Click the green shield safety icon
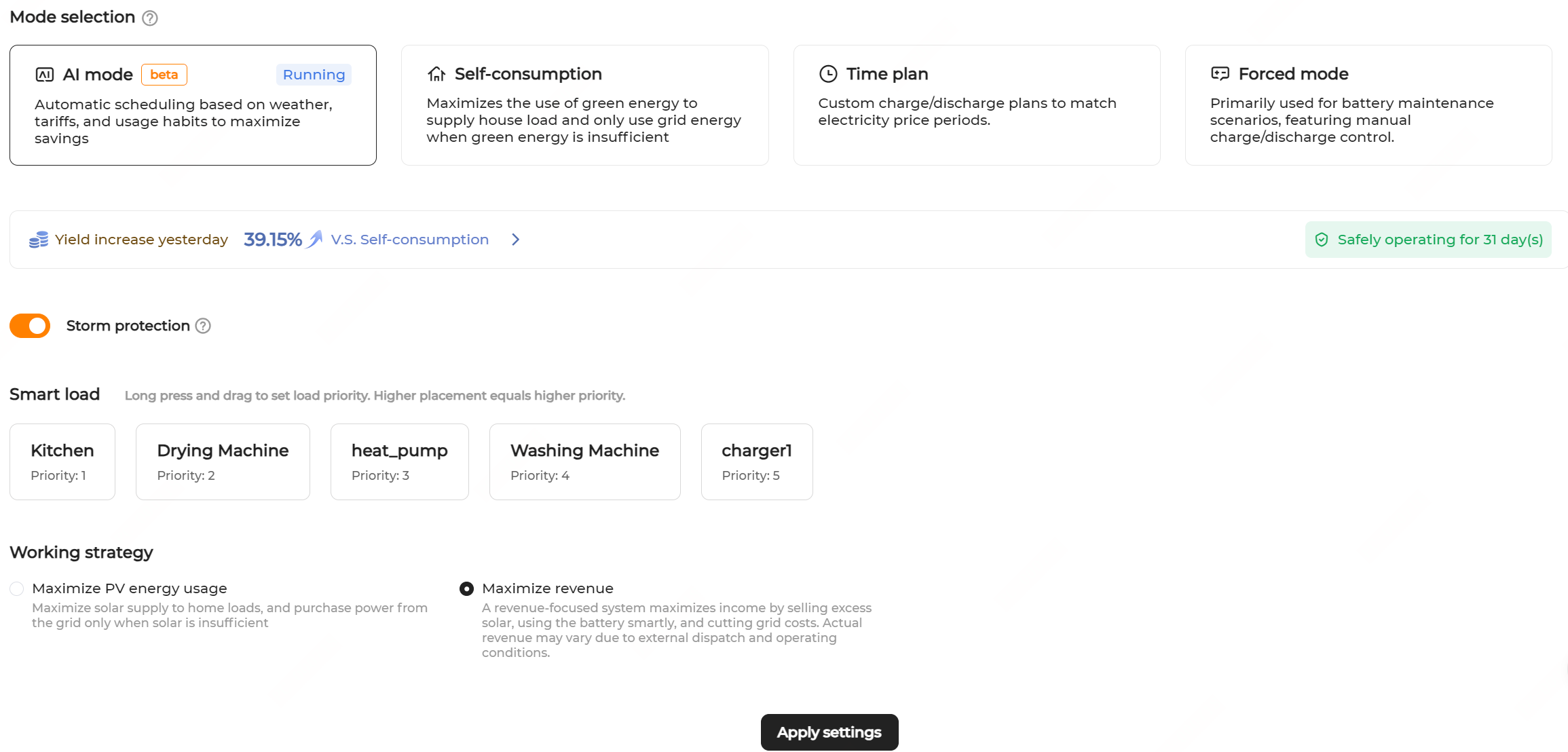Viewport: 1568px width, 752px height. click(1322, 240)
